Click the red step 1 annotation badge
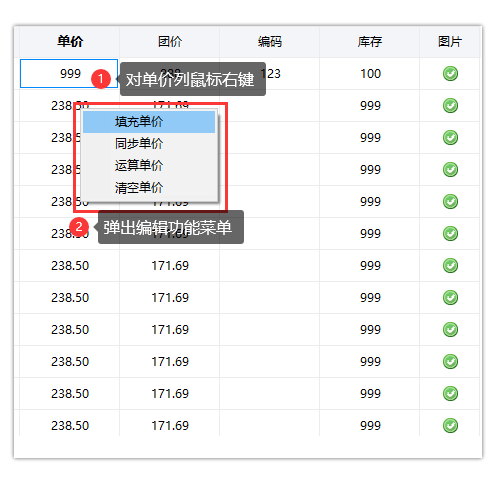Screen dimensions: 495x483 click(101, 79)
